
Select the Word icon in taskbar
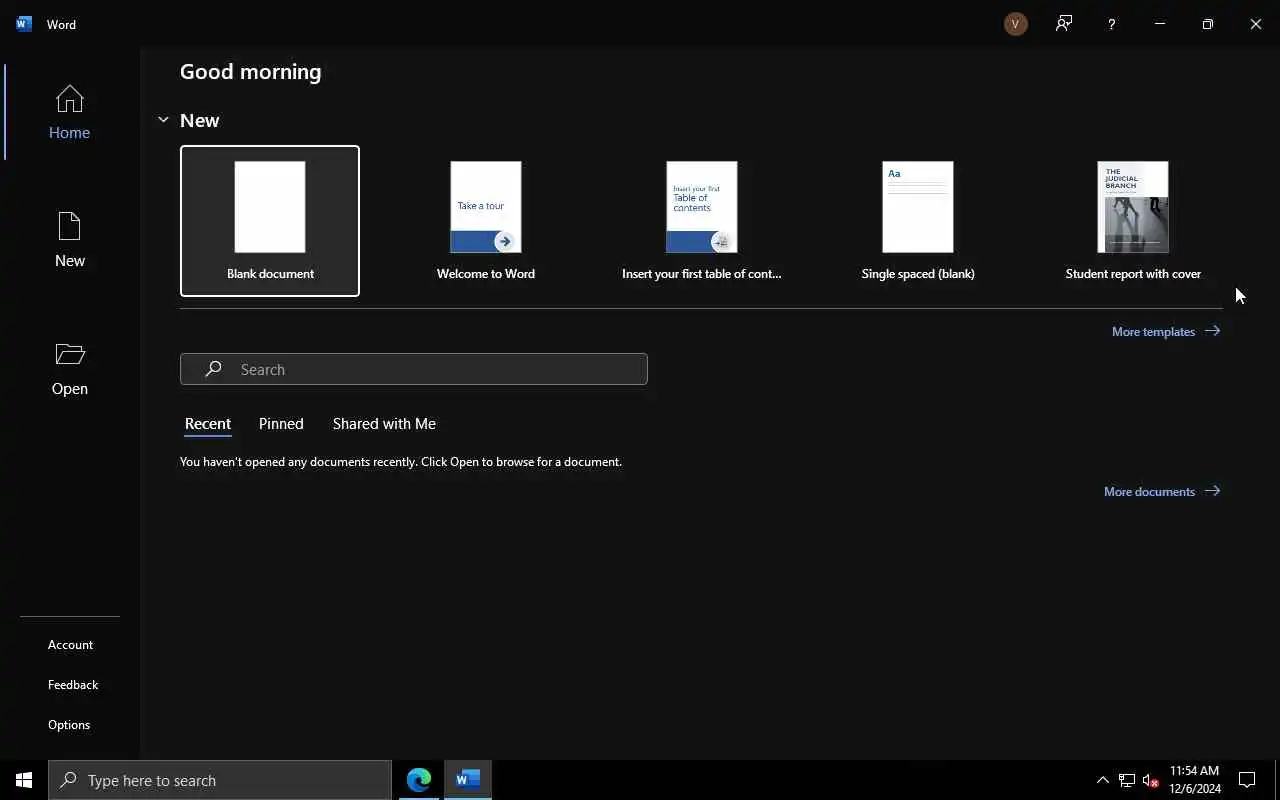coord(467,780)
